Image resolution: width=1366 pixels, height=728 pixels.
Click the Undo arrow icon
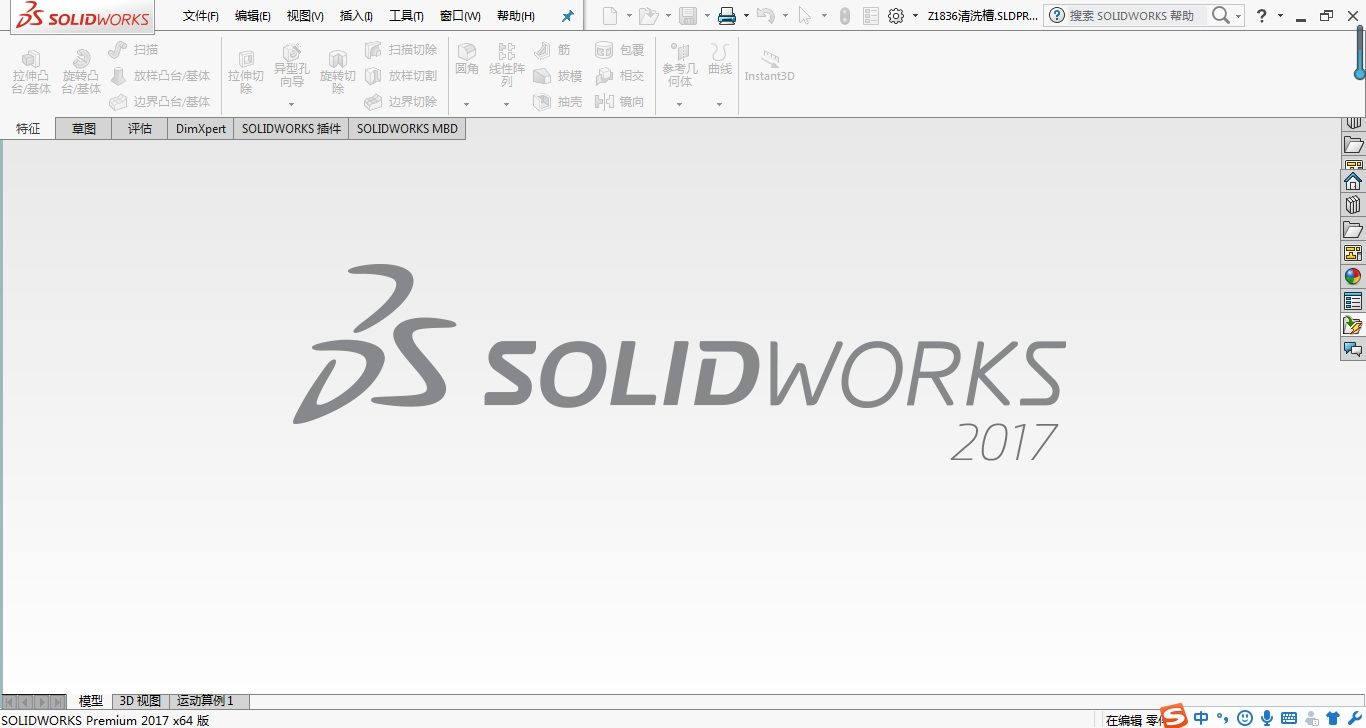pos(766,15)
